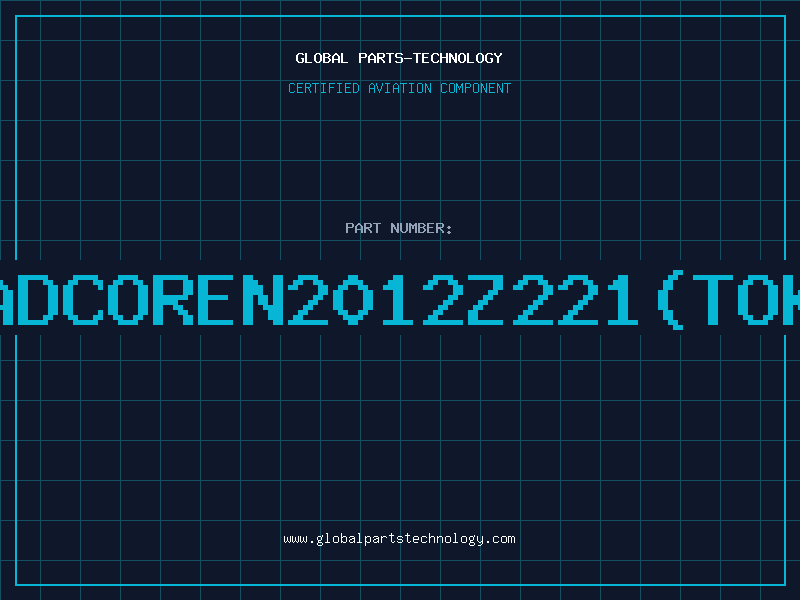Click the large scrolling part number text
The image size is (800, 600).
400,299
